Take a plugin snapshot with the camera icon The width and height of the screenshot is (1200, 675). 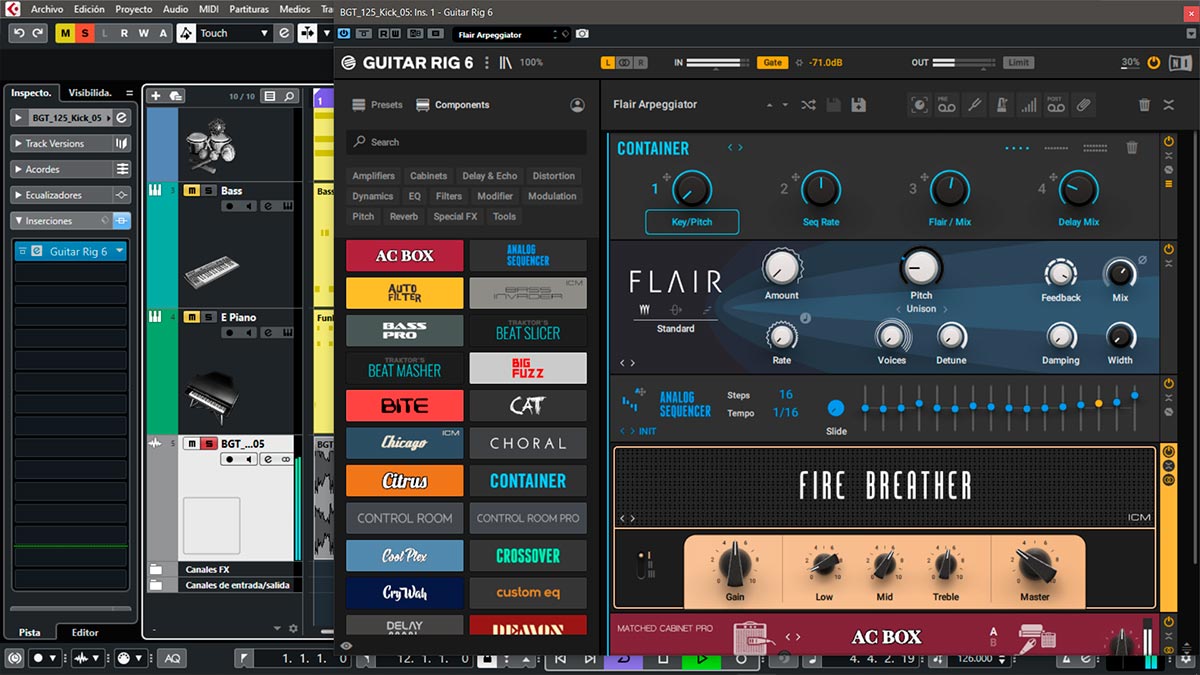(582, 34)
